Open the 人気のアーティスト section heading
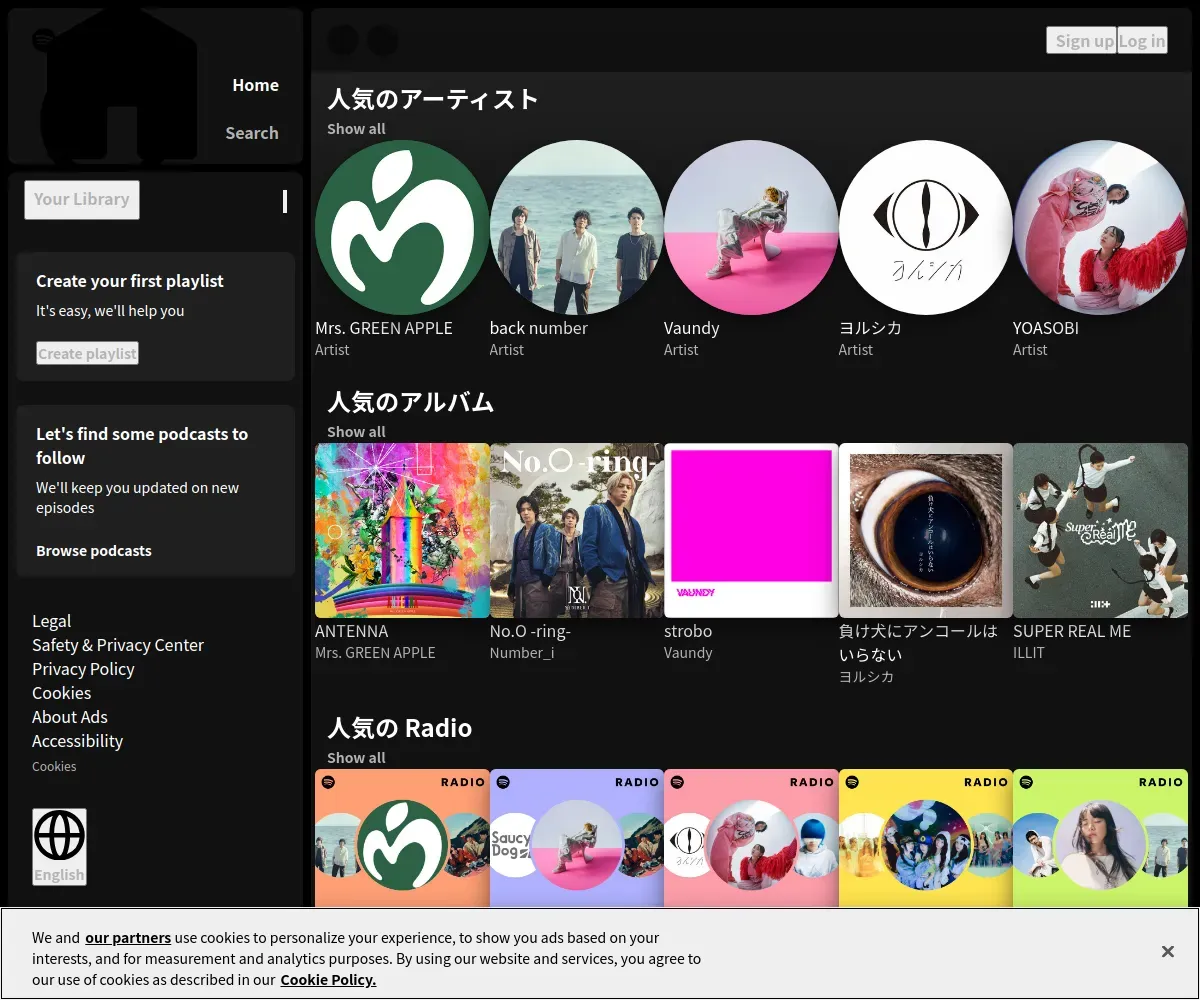Viewport: 1200px width, 1000px height. (433, 99)
